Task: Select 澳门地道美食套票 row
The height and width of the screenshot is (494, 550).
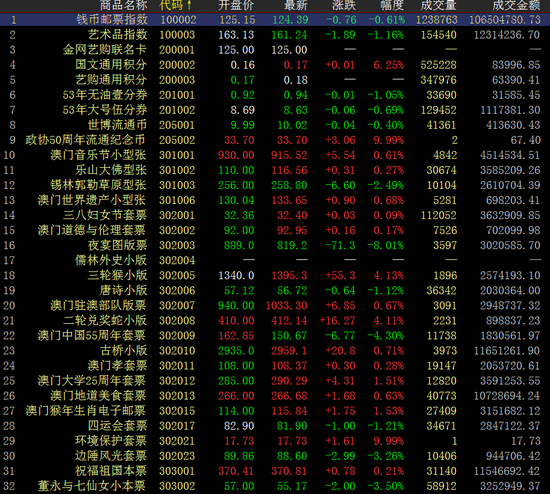Action: tap(275, 396)
